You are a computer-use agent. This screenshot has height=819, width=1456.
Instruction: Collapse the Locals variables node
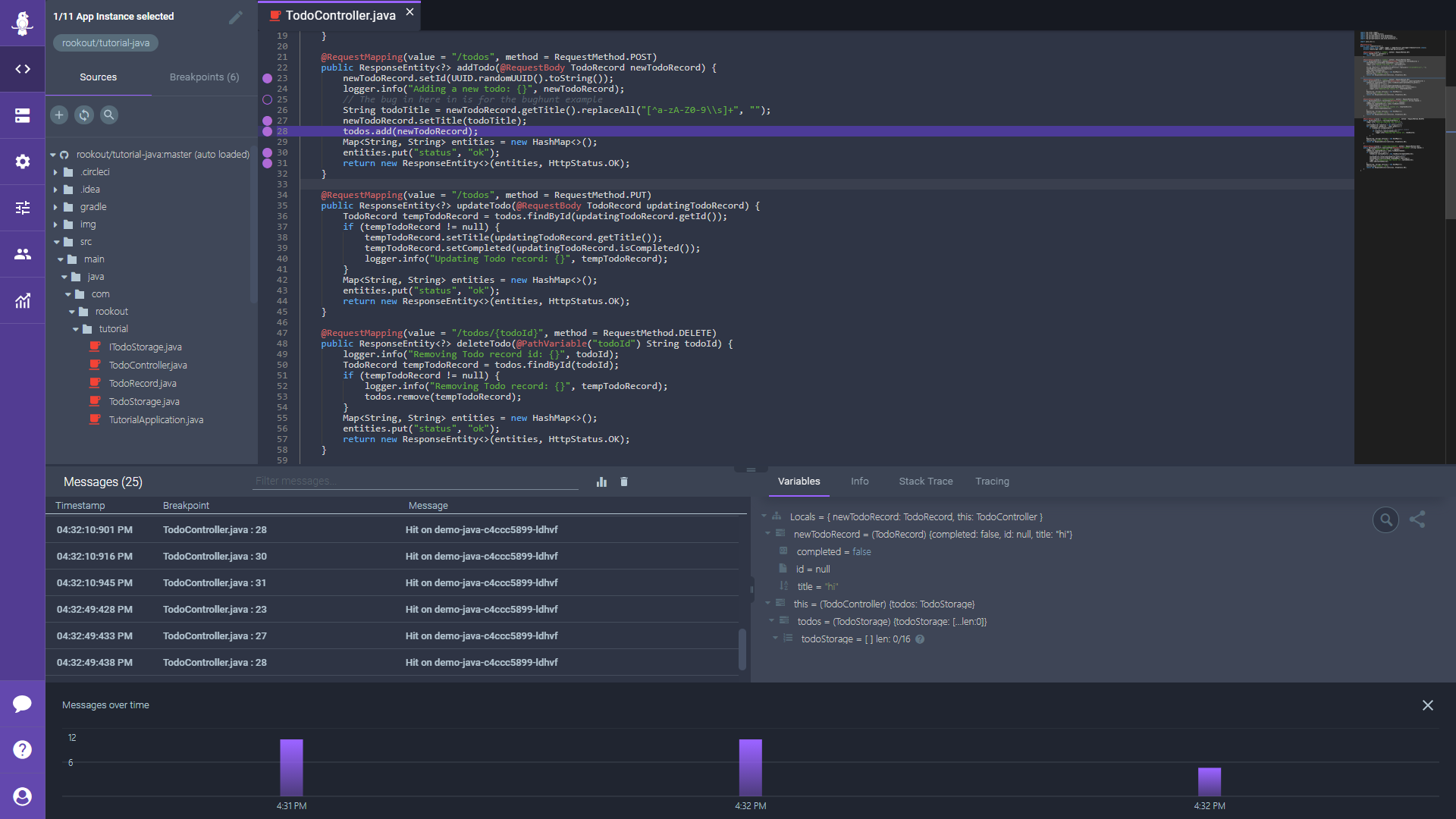[x=764, y=516]
